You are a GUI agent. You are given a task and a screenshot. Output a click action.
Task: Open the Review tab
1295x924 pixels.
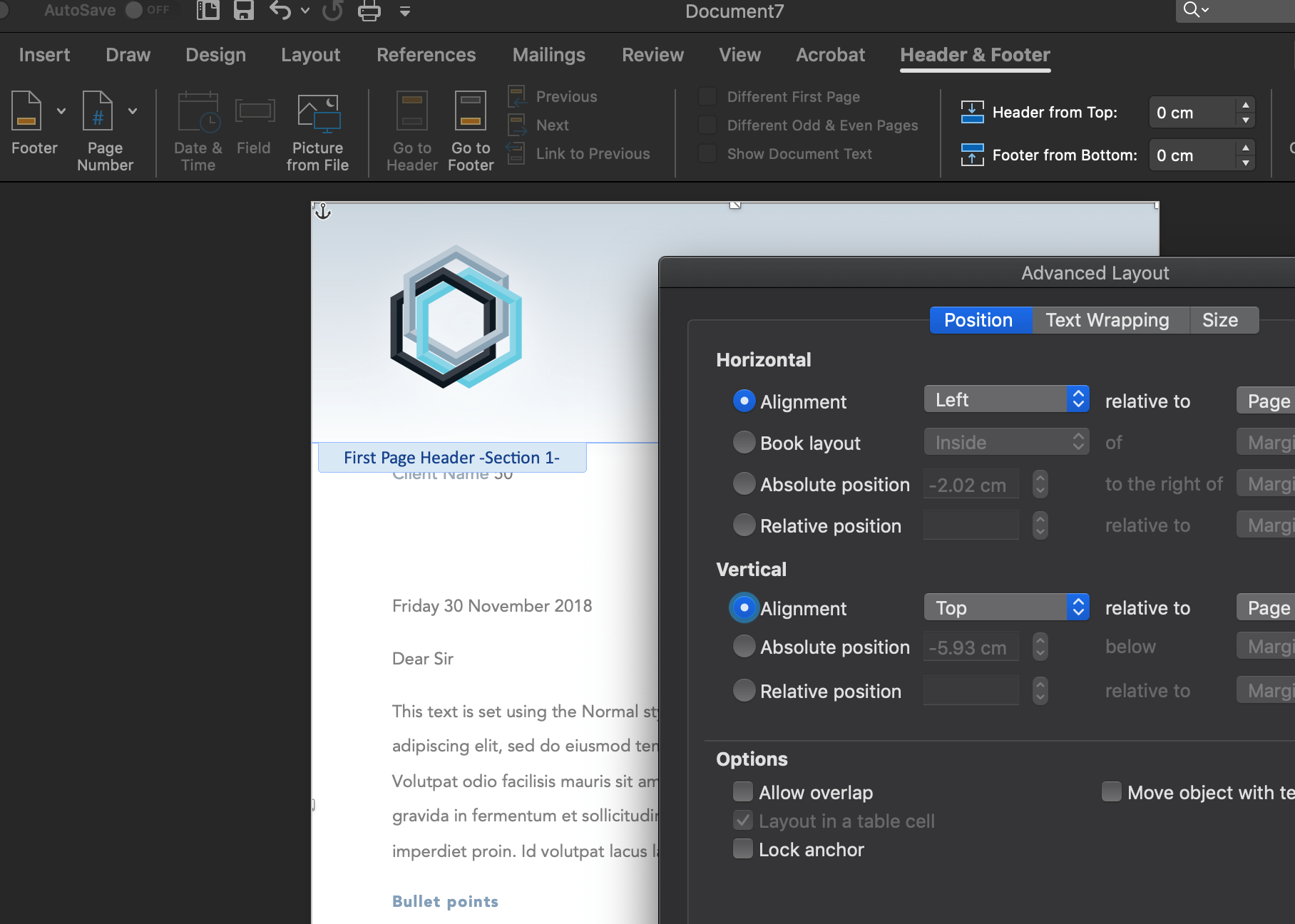652,55
